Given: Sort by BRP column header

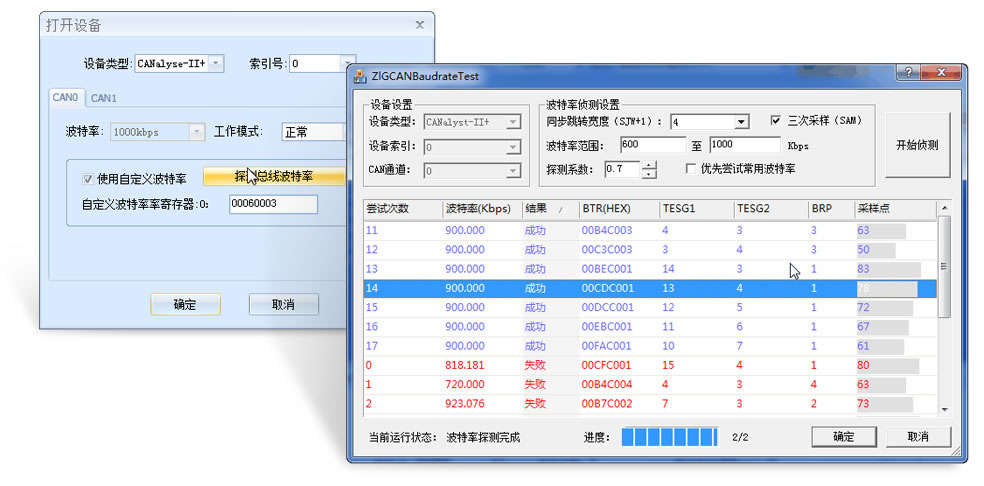Looking at the screenshot, I should tap(832, 209).
